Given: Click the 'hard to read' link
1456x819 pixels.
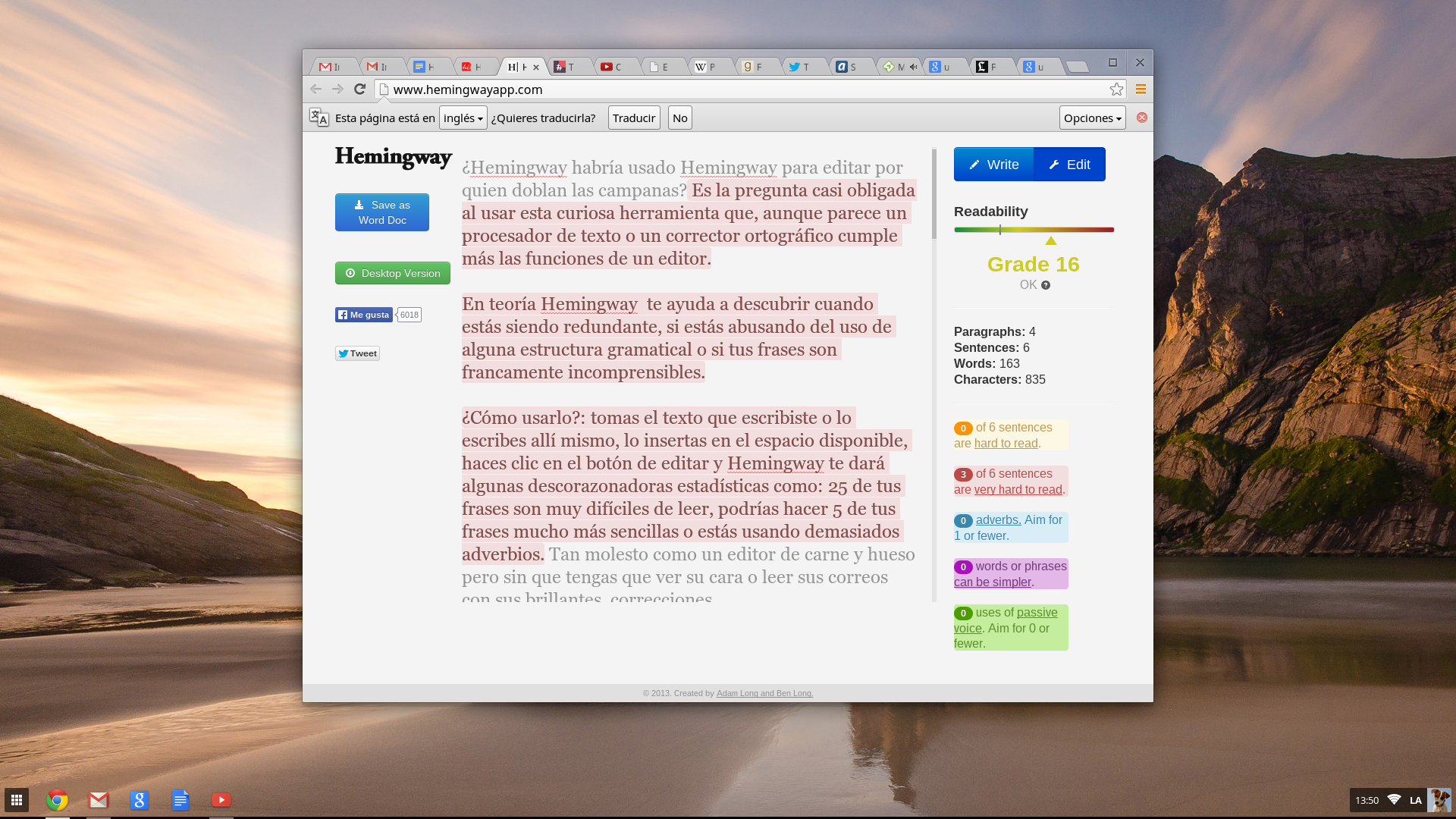Looking at the screenshot, I should click(1006, 444).
